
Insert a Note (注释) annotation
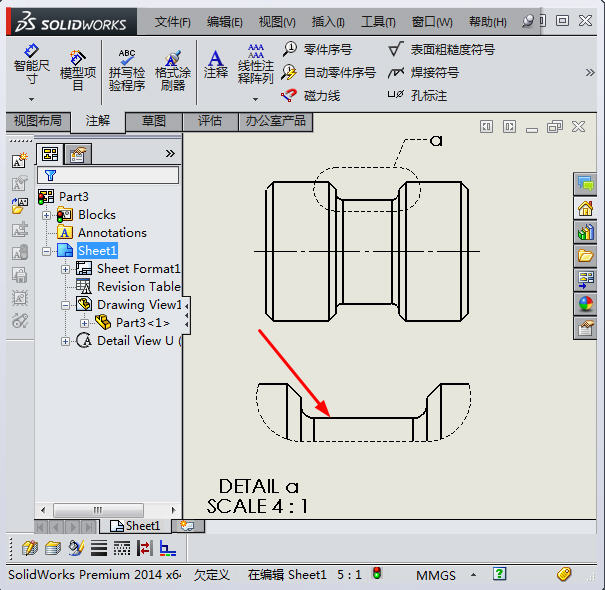tap(215, 63)
